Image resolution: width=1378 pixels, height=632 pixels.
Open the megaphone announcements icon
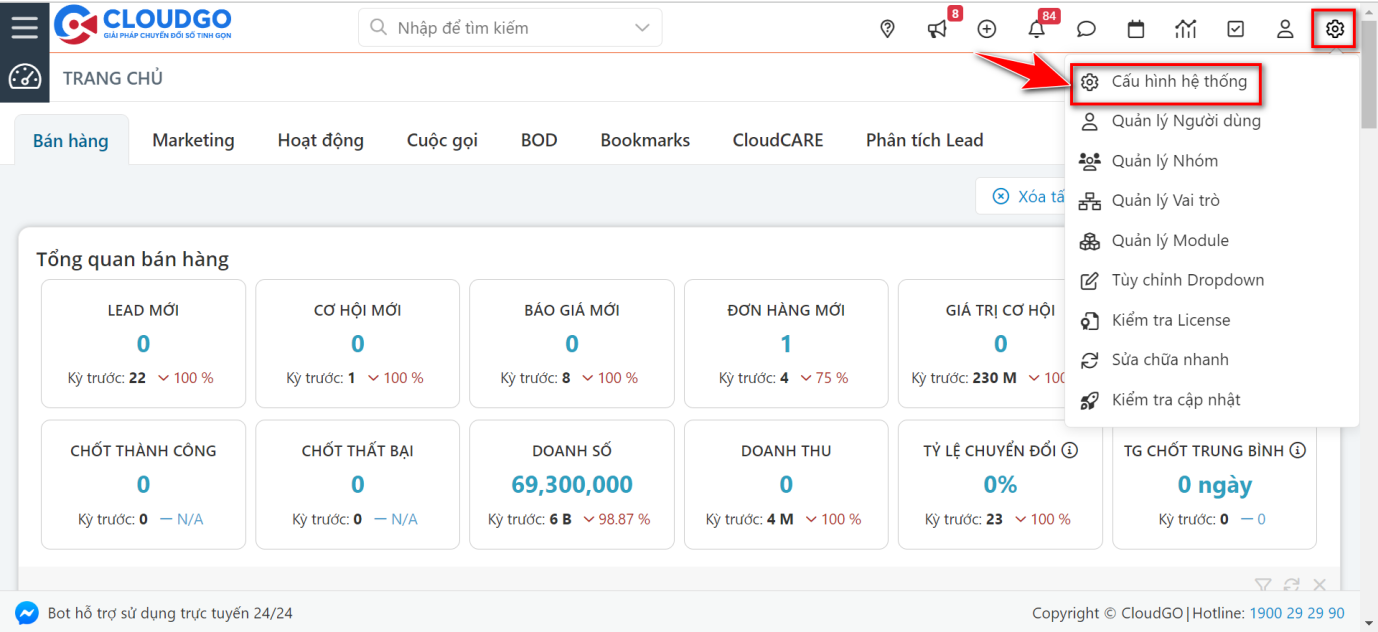(x=937, y=29)
